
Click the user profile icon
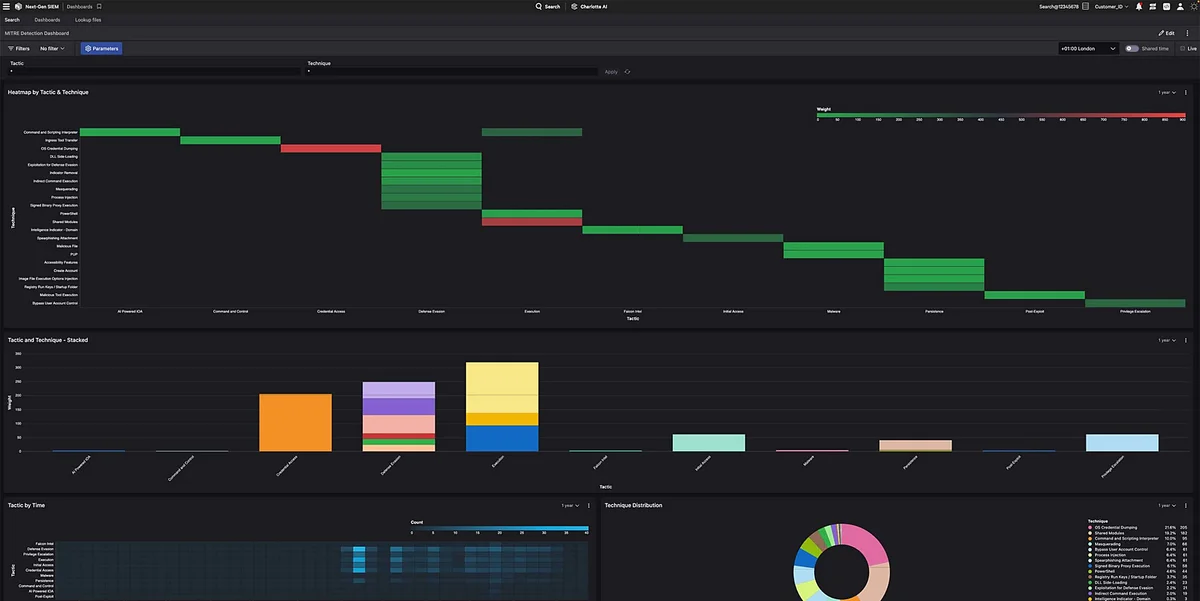[1180, 6]
